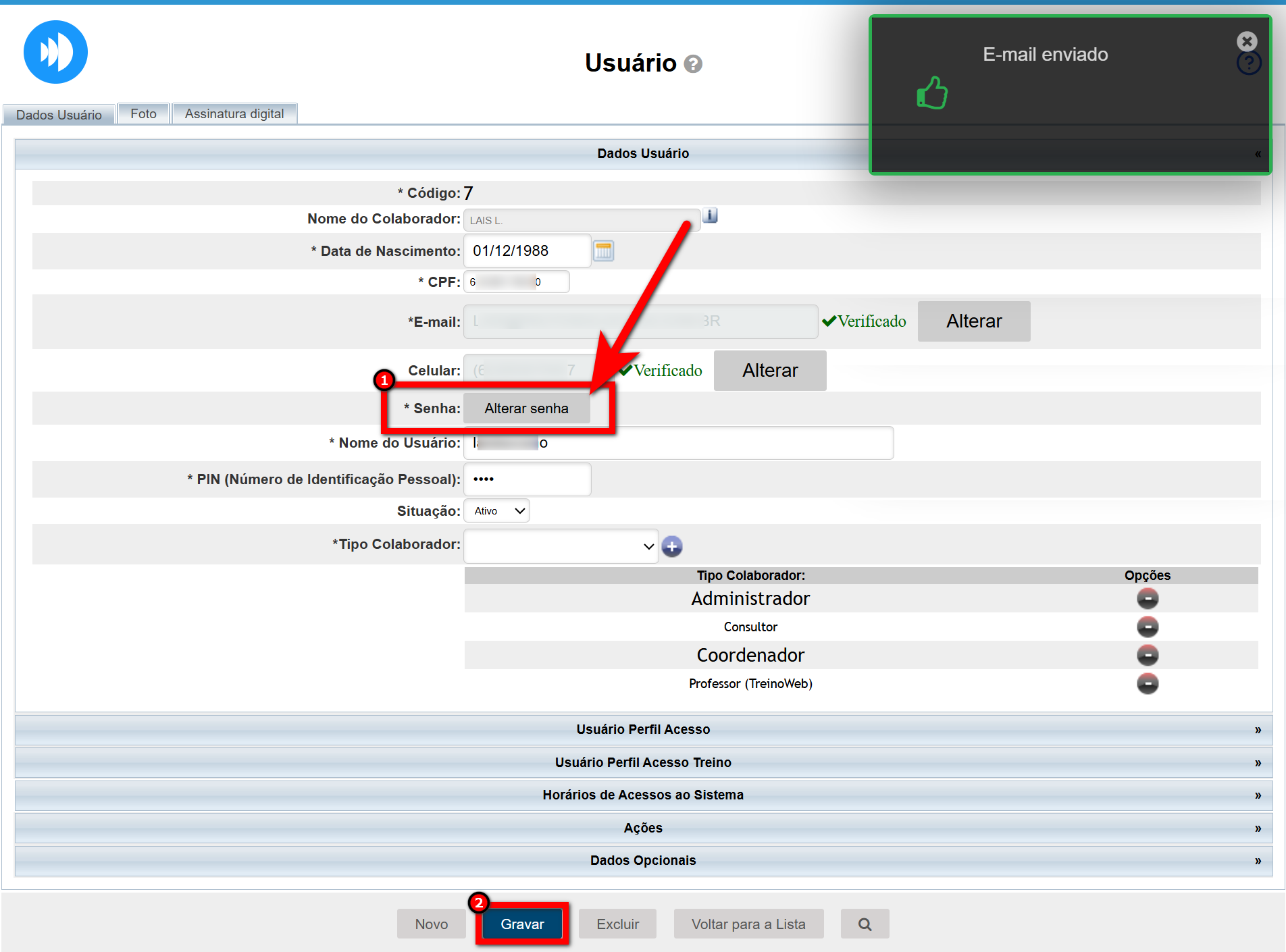
Task: Remove the Coordenador collaborator type
Action: pyautogui.click(x=1147, y=656)
